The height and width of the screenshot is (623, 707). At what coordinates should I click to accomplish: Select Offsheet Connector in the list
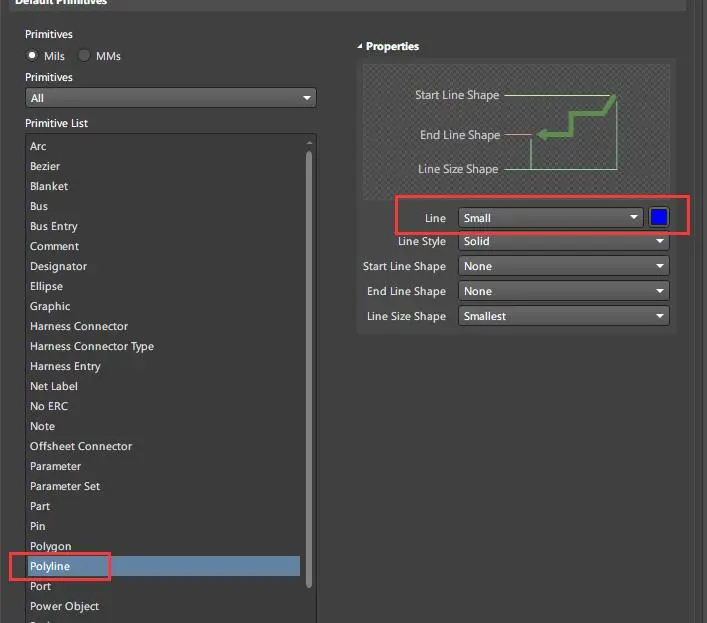coord(81,446)
